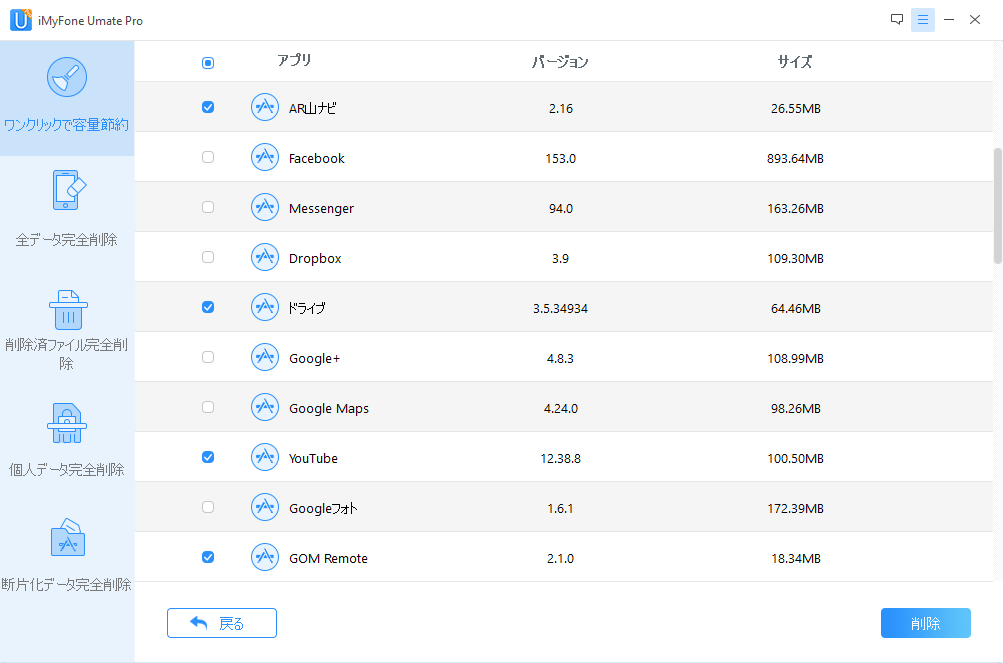The height and width of the screenshot is (663, 1003).
Task: Open the 断片化データ完全削除 folder icon
Action: (x=67, y=538)
